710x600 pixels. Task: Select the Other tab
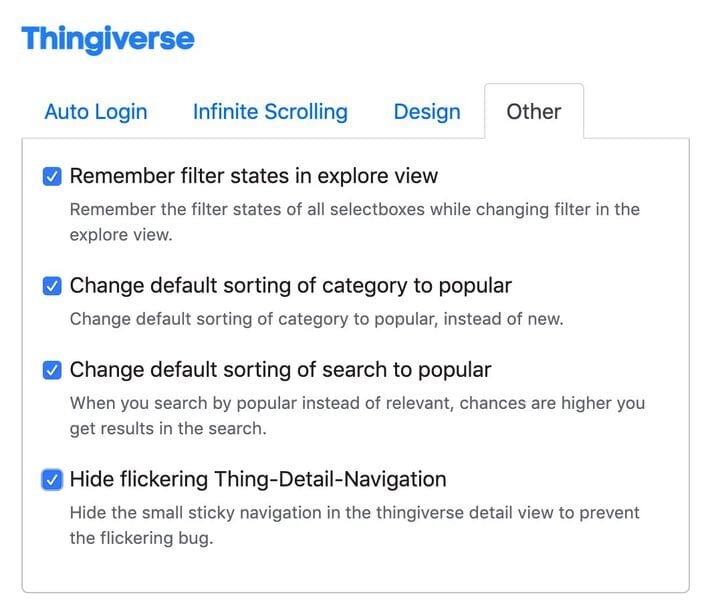534,112
